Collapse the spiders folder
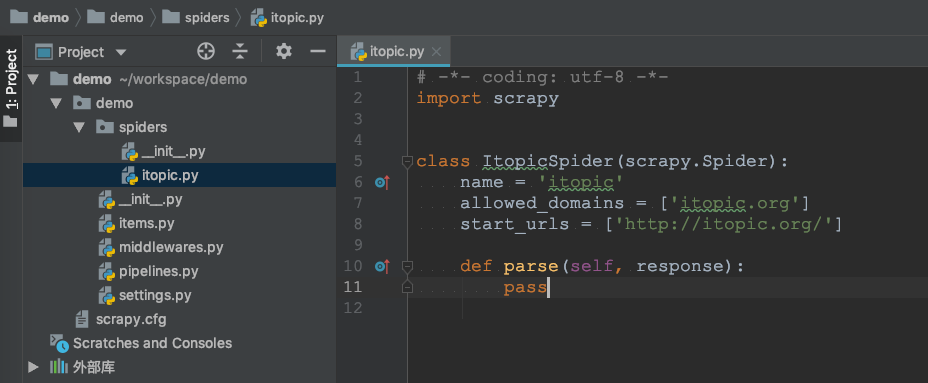Viewport: 928px width, 383px height. 79,127
